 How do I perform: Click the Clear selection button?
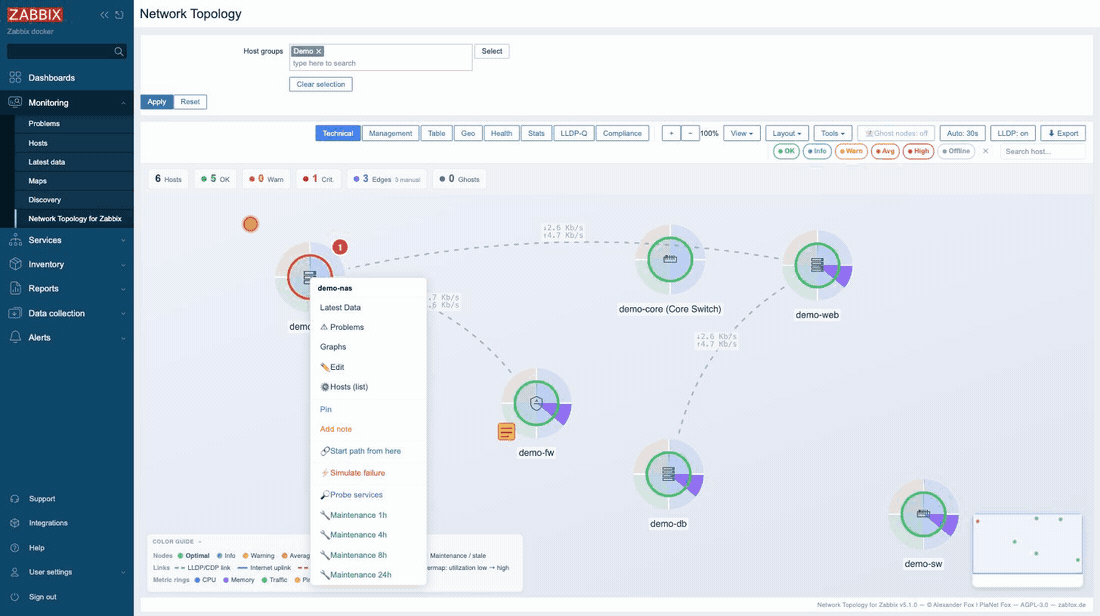(321, 84)
